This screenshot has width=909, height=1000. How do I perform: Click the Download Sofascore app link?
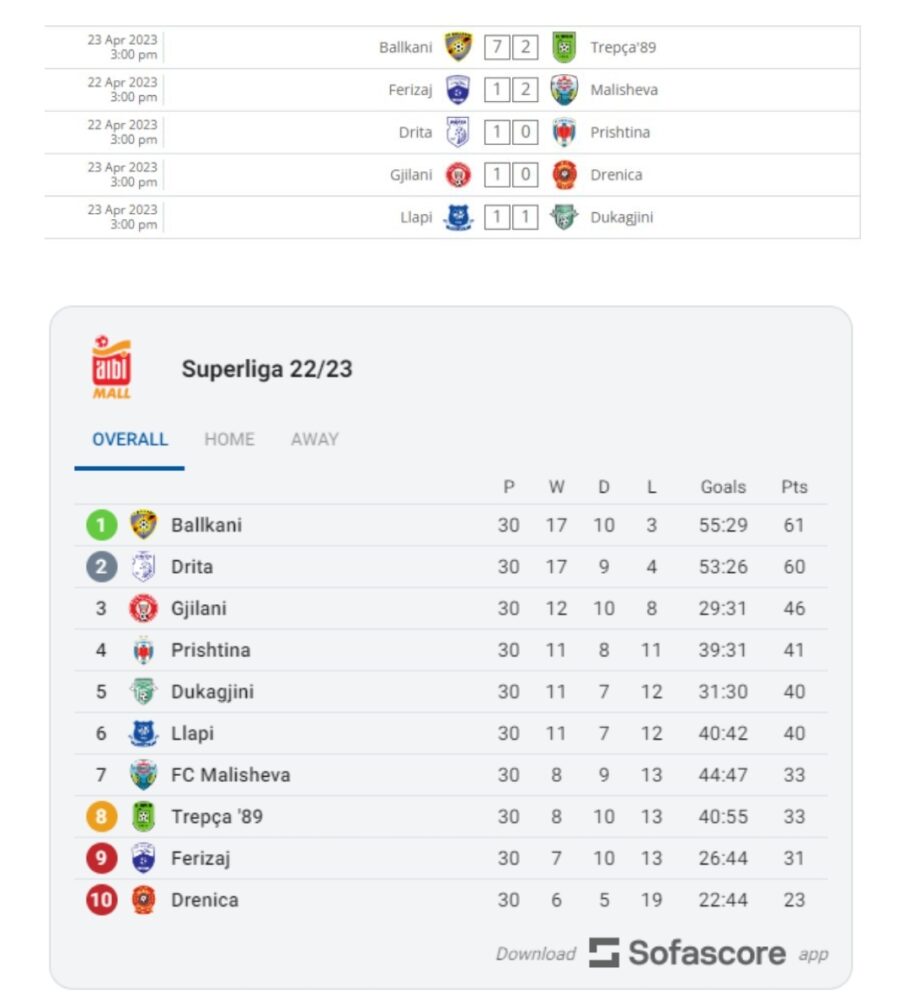(662, 953)
